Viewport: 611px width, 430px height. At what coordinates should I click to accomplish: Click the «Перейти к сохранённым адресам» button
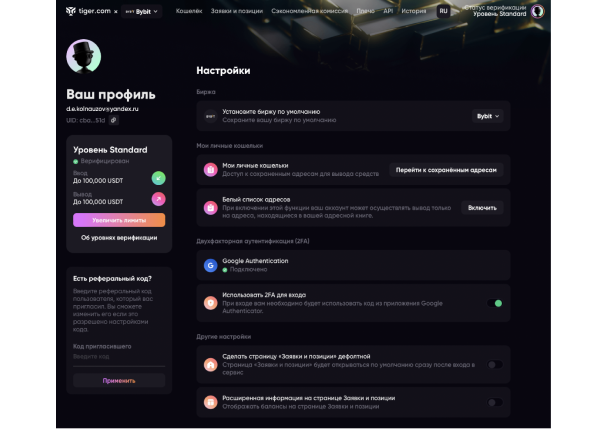tap(445, 170)
